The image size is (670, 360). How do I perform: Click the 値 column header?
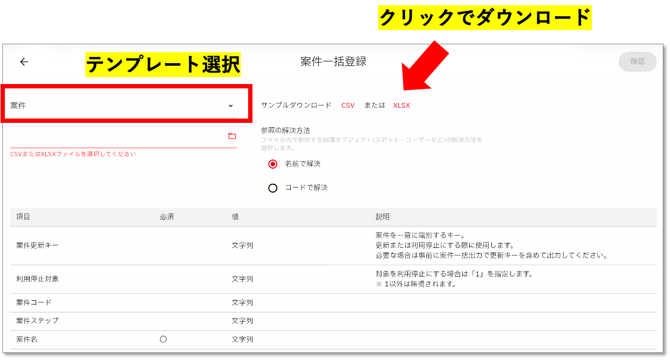(235, 217)
